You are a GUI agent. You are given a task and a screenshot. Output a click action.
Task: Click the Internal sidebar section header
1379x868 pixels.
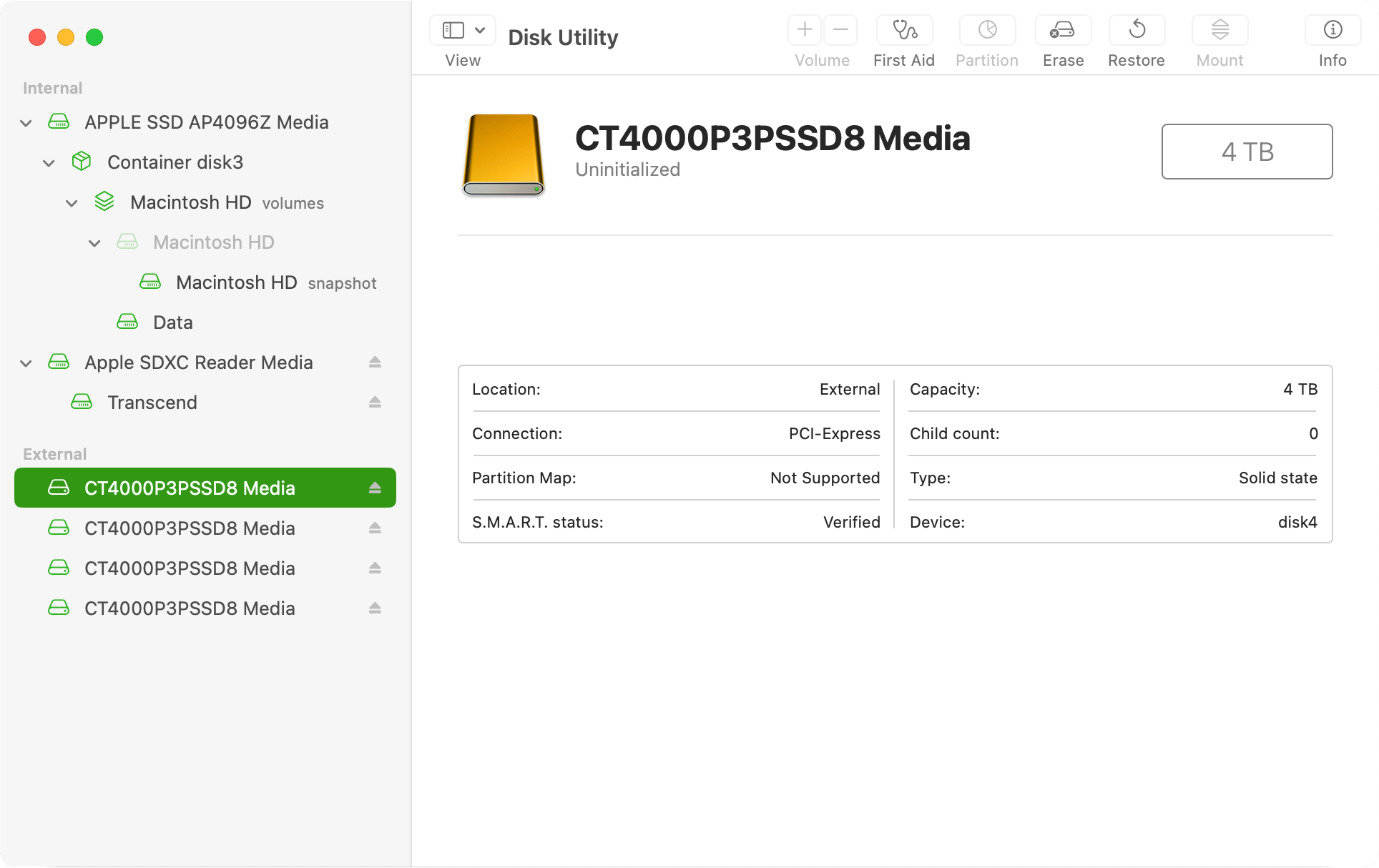[x=52, y=88]
